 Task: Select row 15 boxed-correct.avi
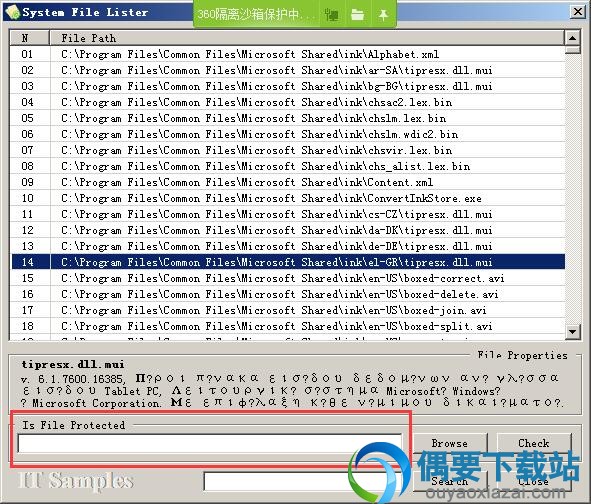click(288, 278)
